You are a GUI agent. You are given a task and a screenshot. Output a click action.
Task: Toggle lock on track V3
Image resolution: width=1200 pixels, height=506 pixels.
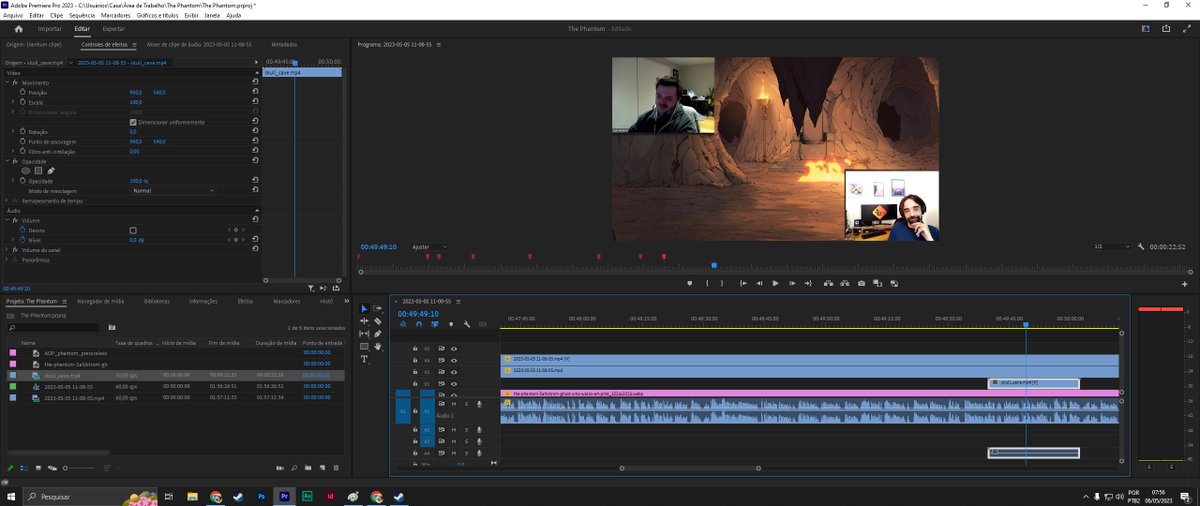(415, 371)
